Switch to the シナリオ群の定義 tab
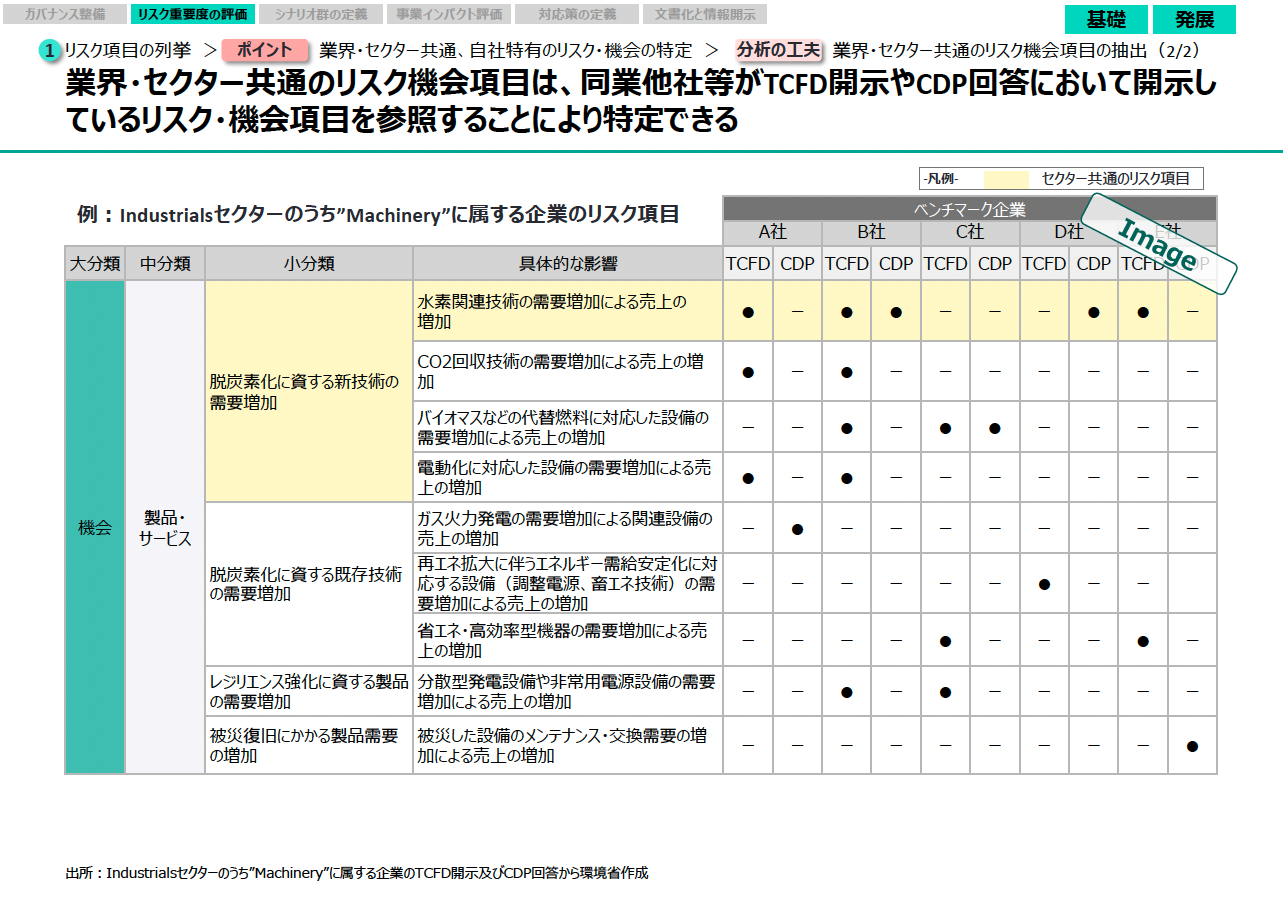1283x909 pixels. pyautogui.click(x=320, y=15)
